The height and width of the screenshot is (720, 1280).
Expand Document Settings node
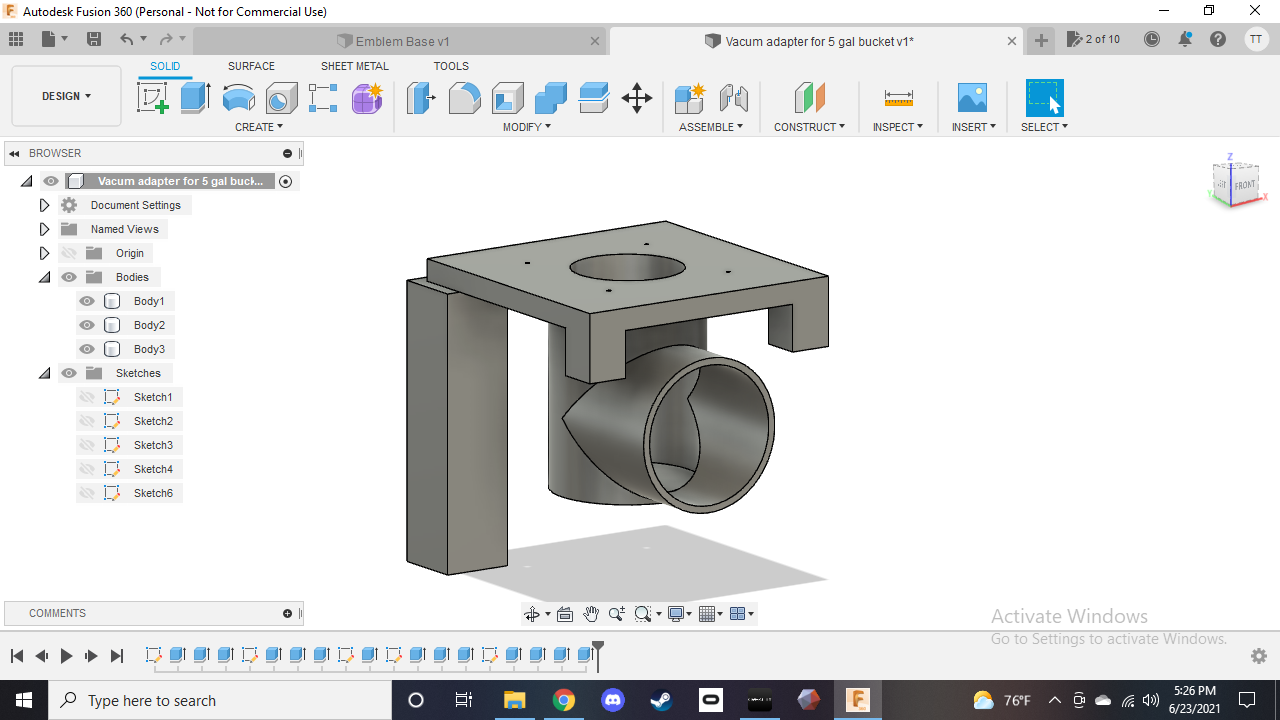pyautogui.click(x=44, y=205)
